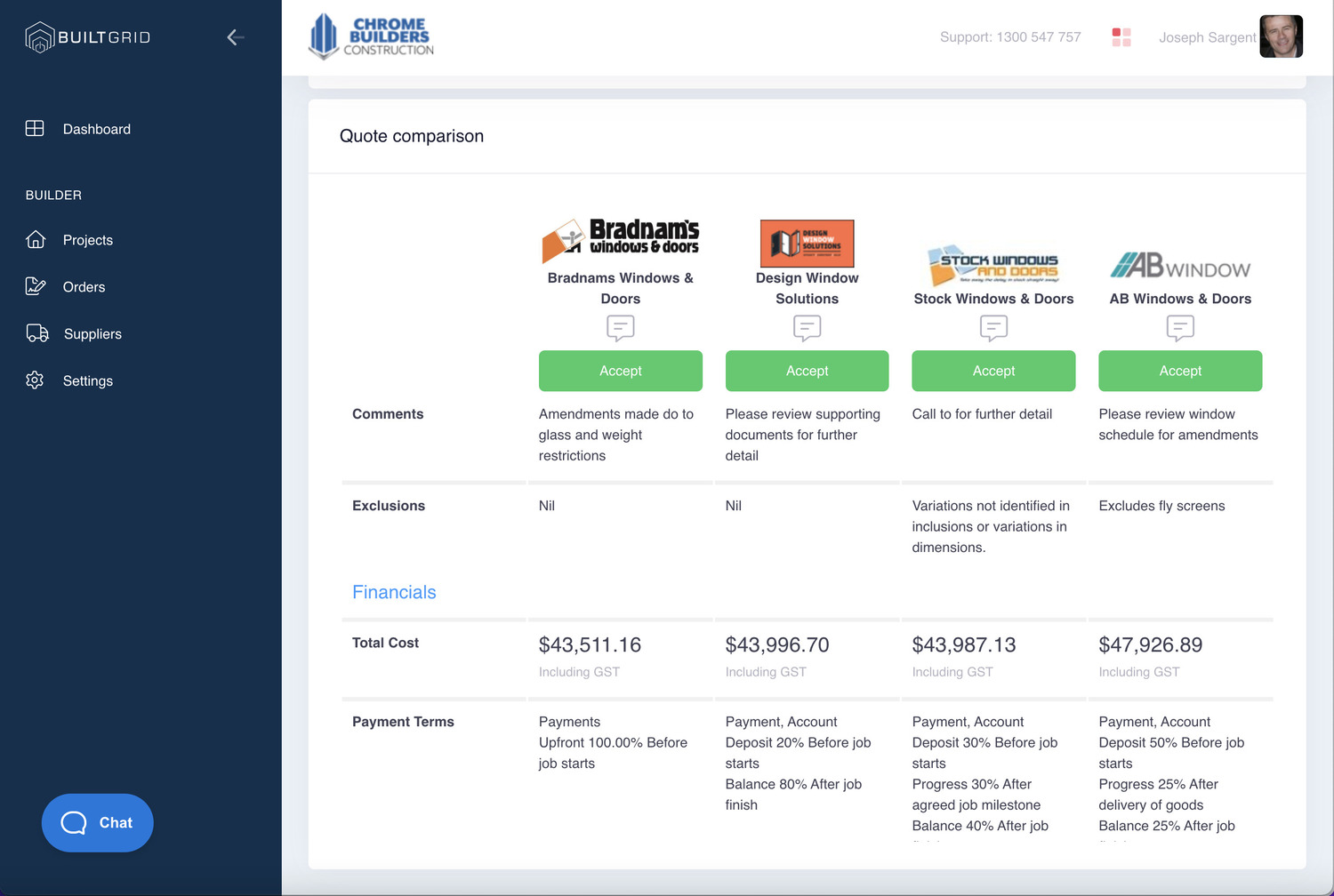Open Joseph Sargent's profile avatar
Image resolution: width=1334 pixels, height=896 pixels.
pyautogui.click(x=1281, y=37)
